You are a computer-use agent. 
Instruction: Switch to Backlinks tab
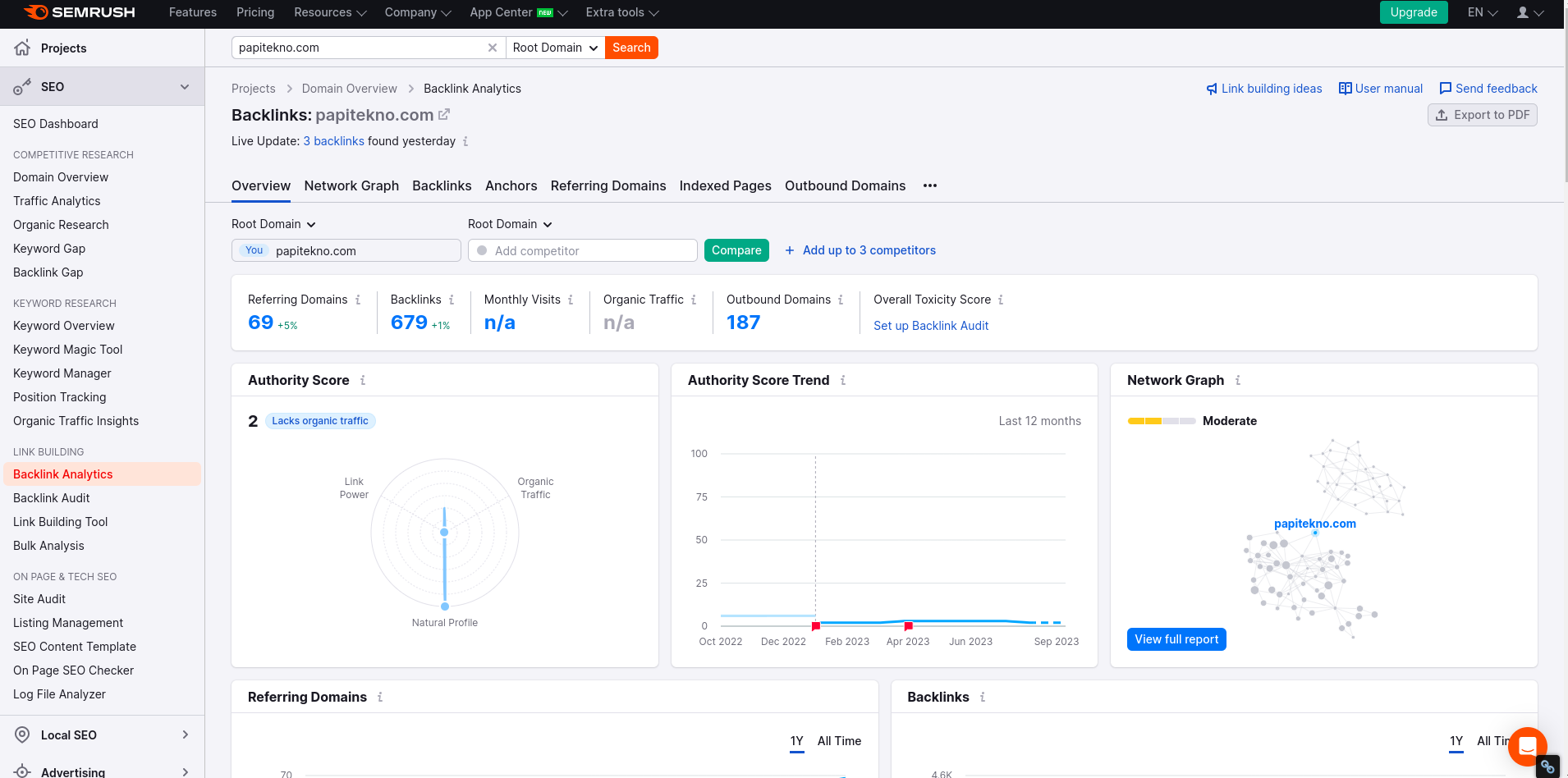(x=442, y=185)
